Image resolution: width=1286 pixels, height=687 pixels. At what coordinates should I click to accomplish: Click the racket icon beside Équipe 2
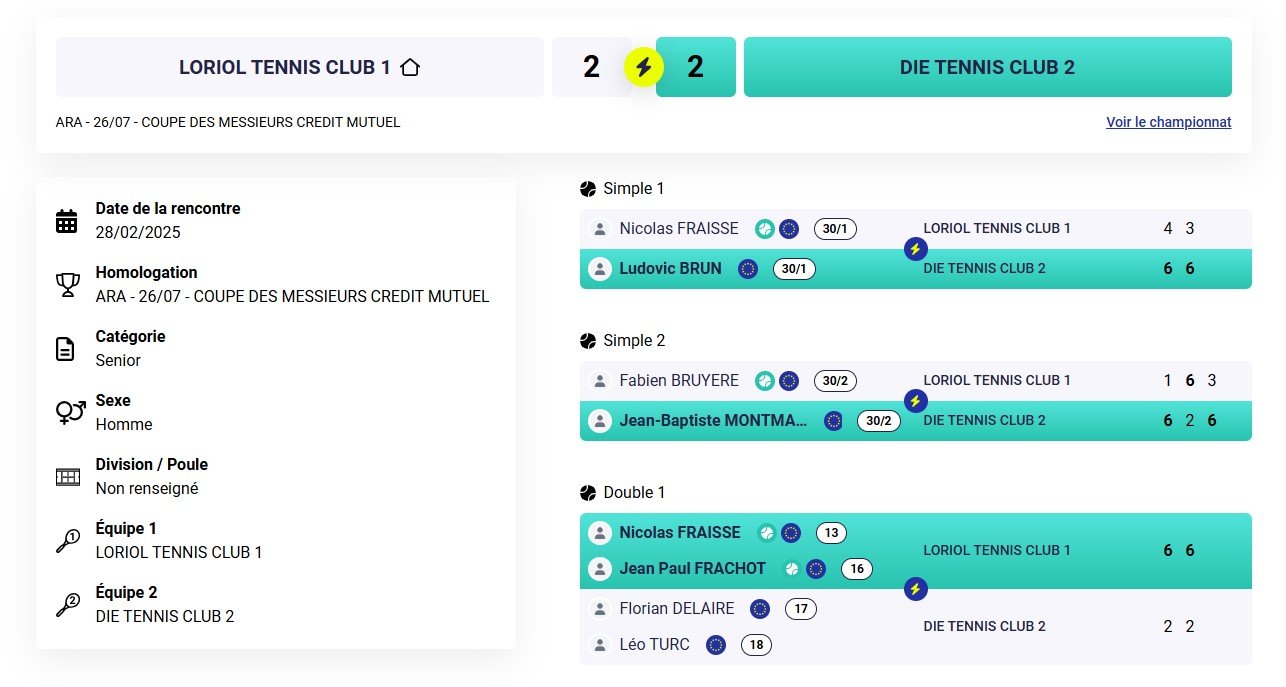point(68,605)
